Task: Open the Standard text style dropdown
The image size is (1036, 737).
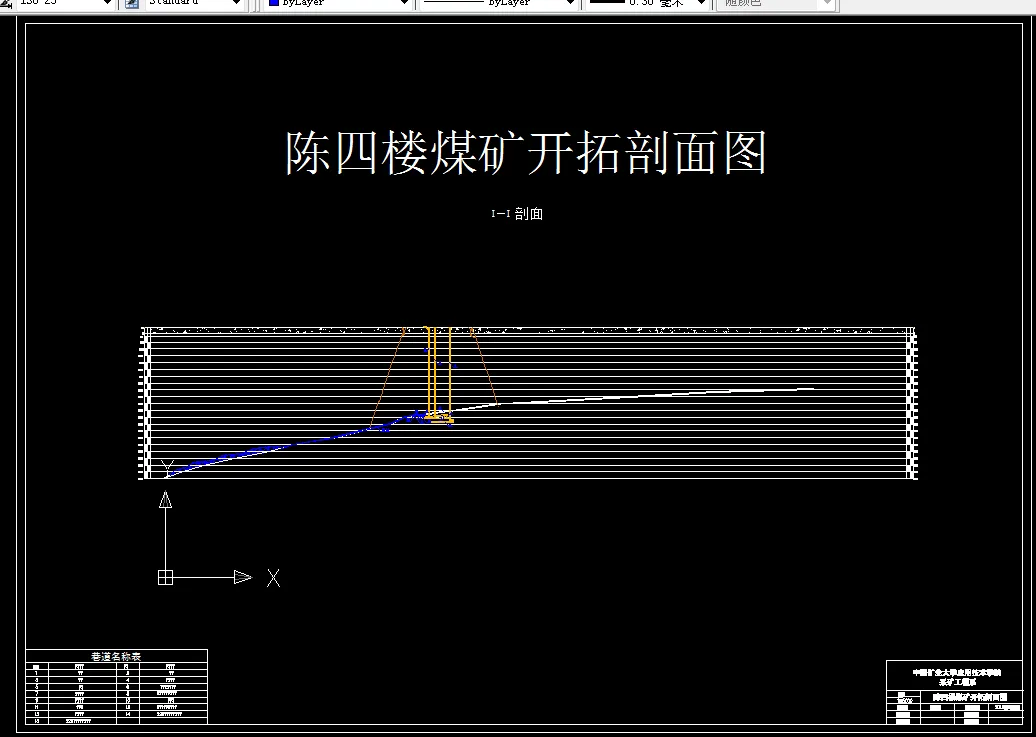Action: point(237,4)
